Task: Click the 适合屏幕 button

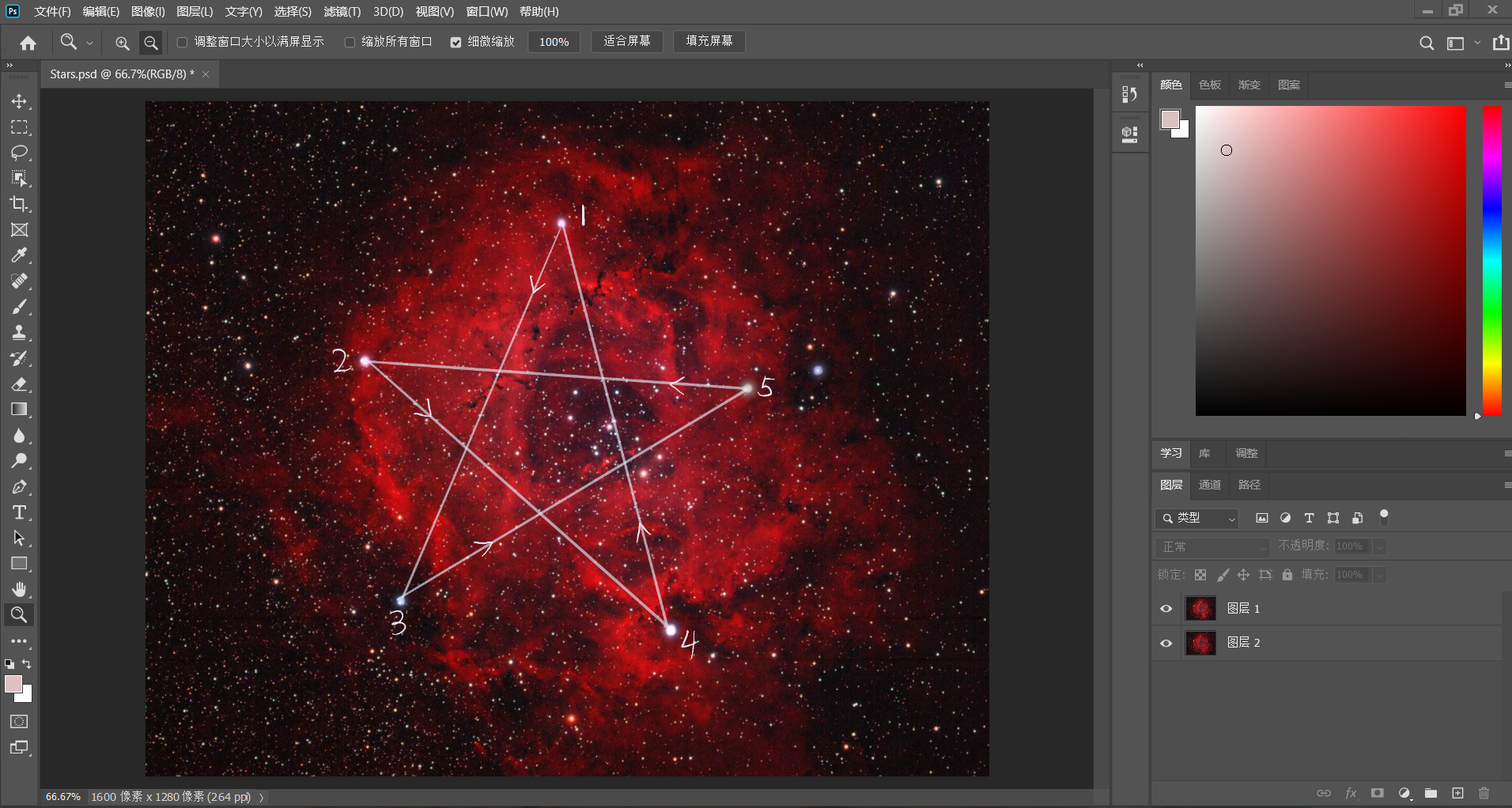Action: coord(627,41)
